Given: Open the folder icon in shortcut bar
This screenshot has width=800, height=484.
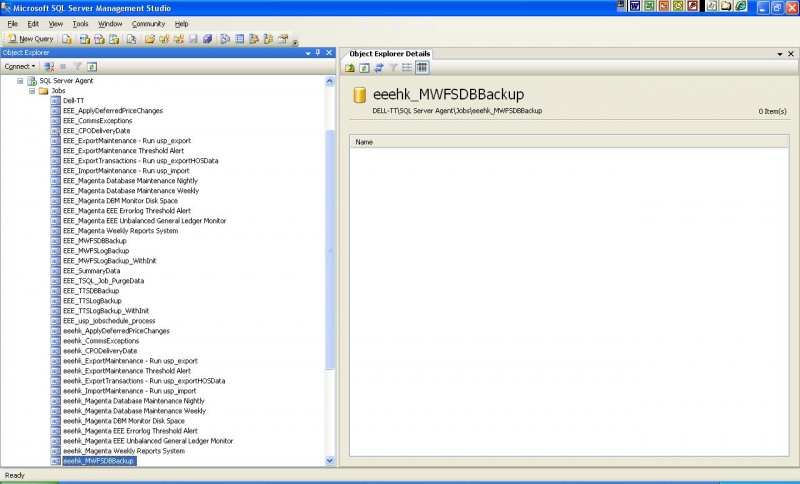Looking at the screenshot, I should 726,6.
